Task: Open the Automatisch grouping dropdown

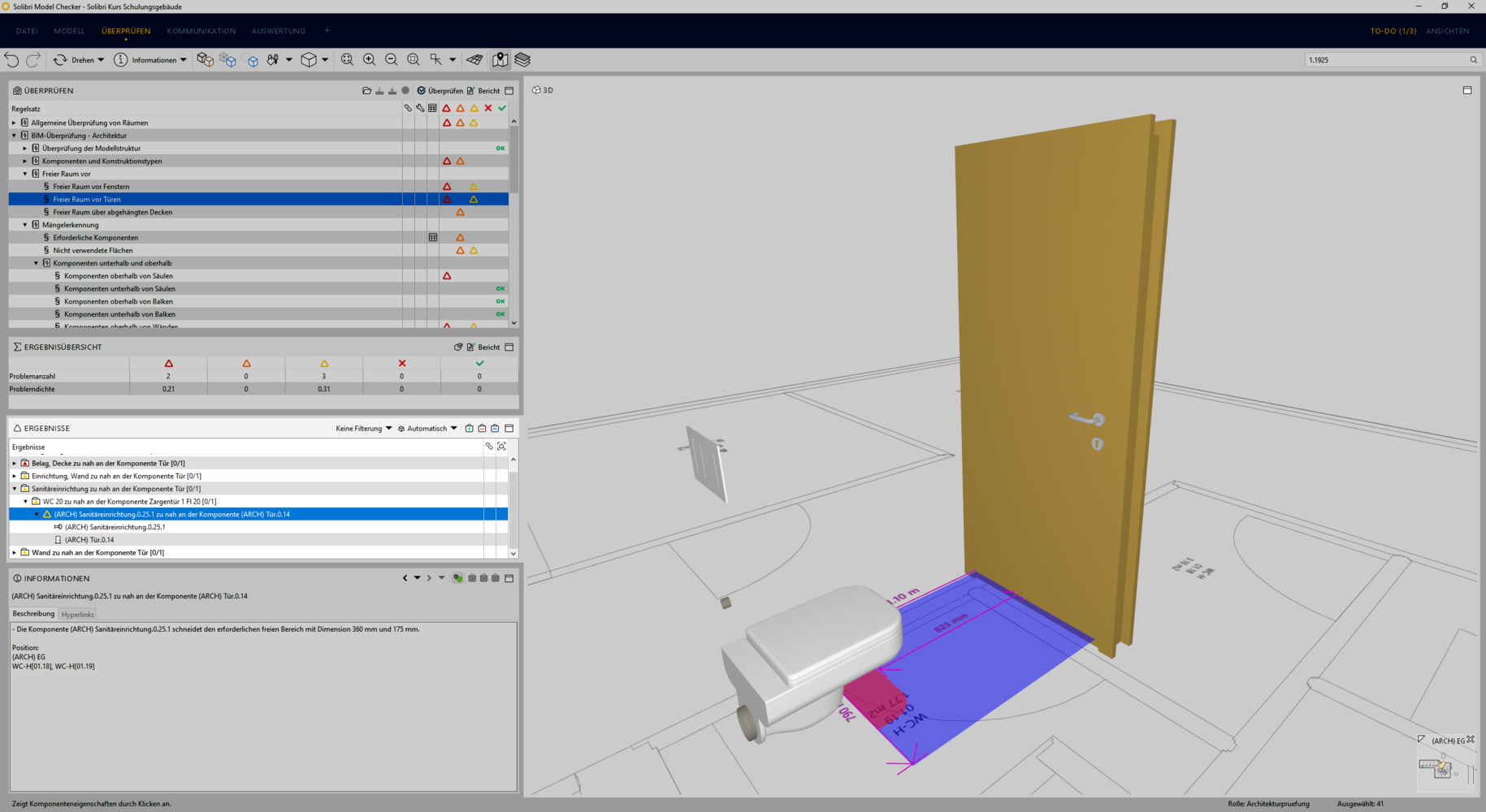Action: coord(427,429)
